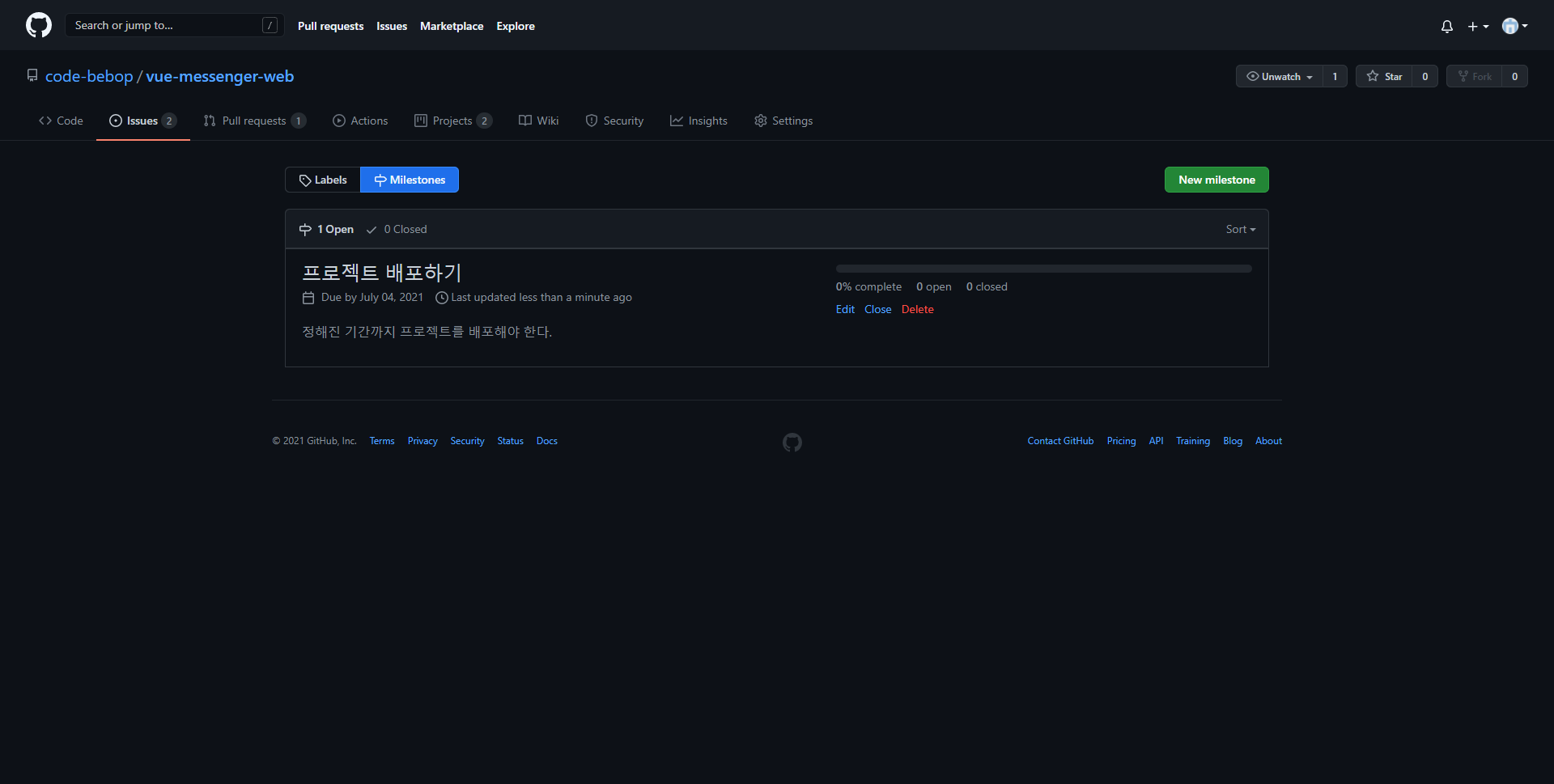Open the plus dropdown to create new repository
Screen dimensions: 1554x784
pyautogui.click(x=1478, y=26)
